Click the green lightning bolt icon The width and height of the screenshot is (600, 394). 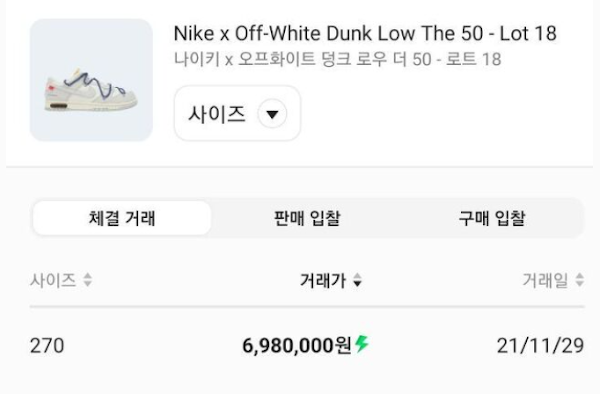click(x=362, y=344)
